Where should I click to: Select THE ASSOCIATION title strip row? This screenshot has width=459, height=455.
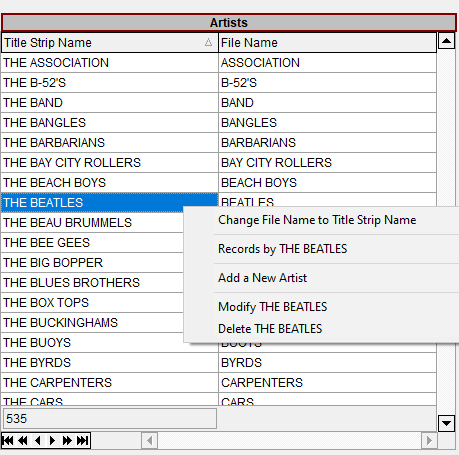(110, 63)
